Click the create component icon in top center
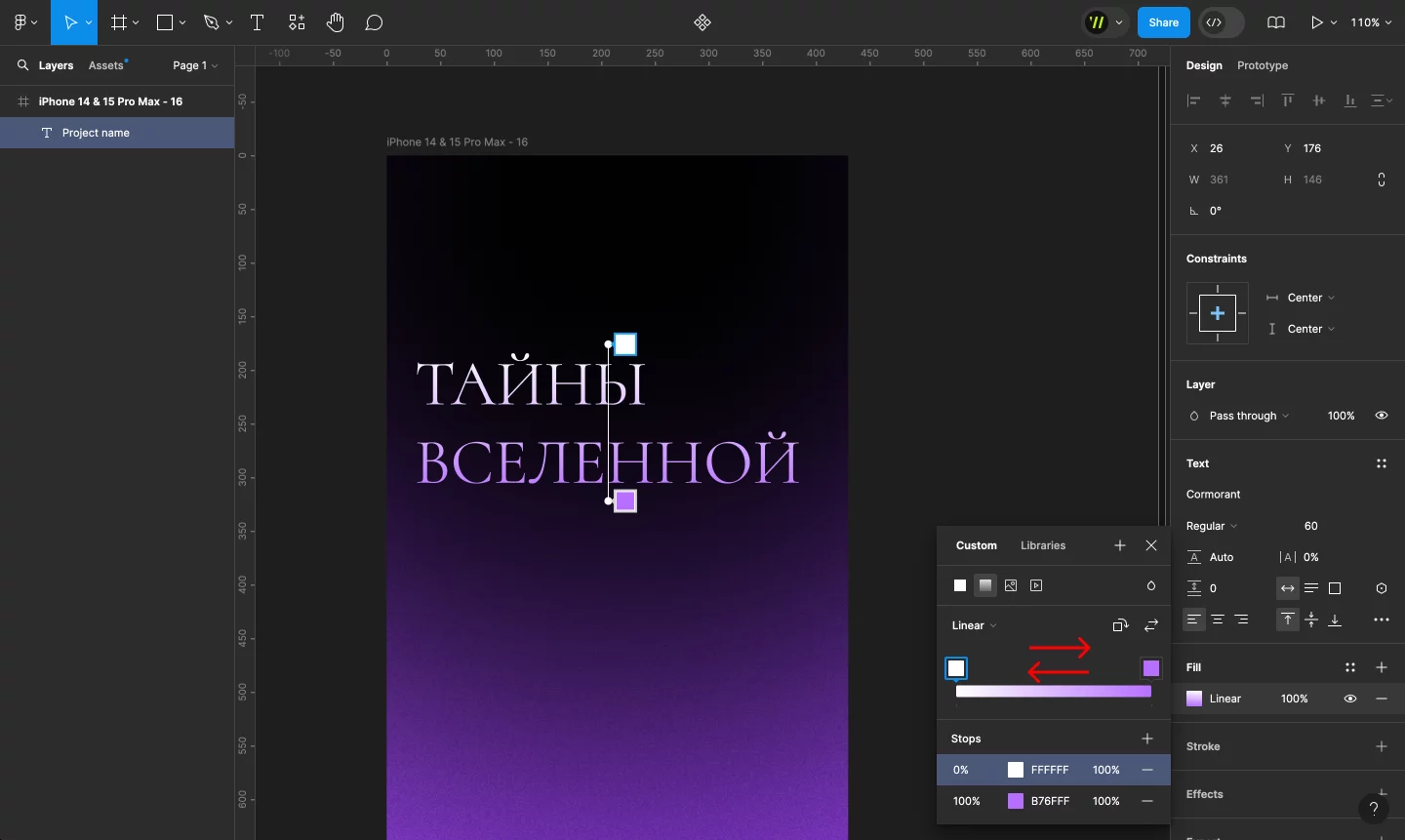The height and width of the screenshot is (840, 1405). tap(702, 22)
